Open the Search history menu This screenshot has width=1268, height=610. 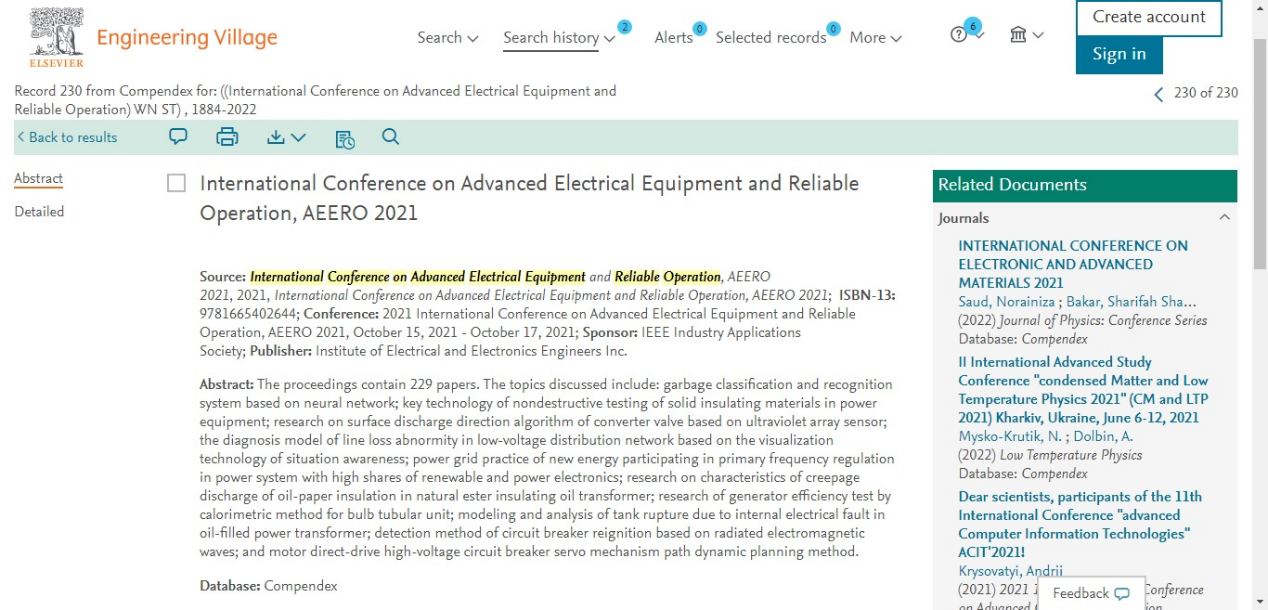558,37
